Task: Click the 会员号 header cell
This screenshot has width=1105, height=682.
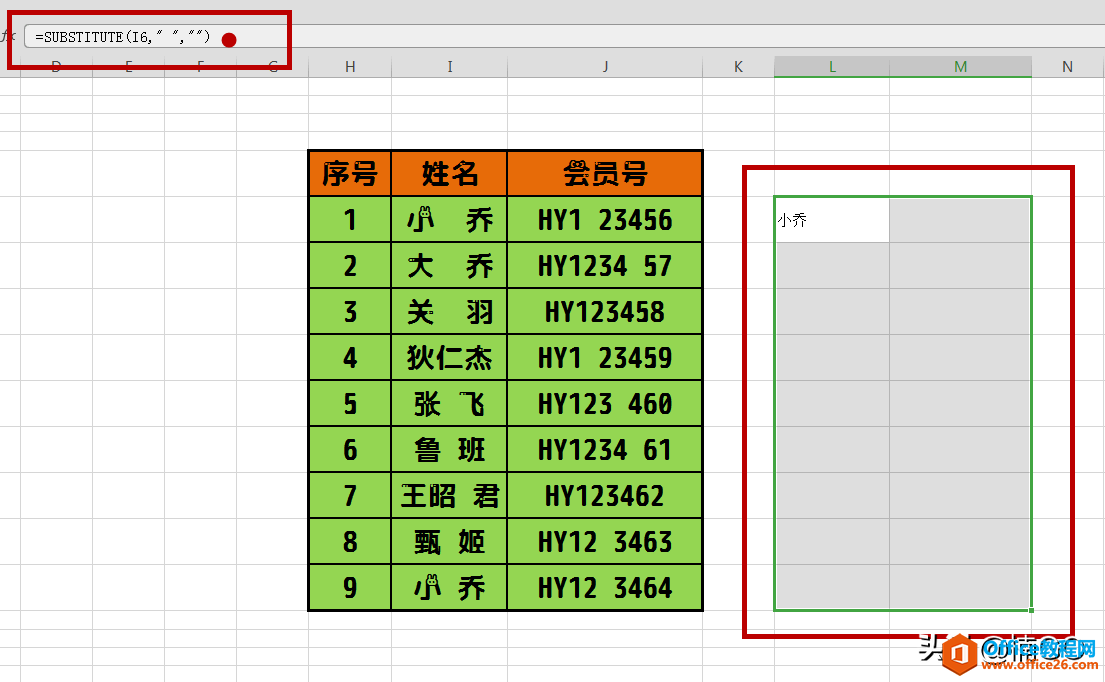Action: [605, 173]
